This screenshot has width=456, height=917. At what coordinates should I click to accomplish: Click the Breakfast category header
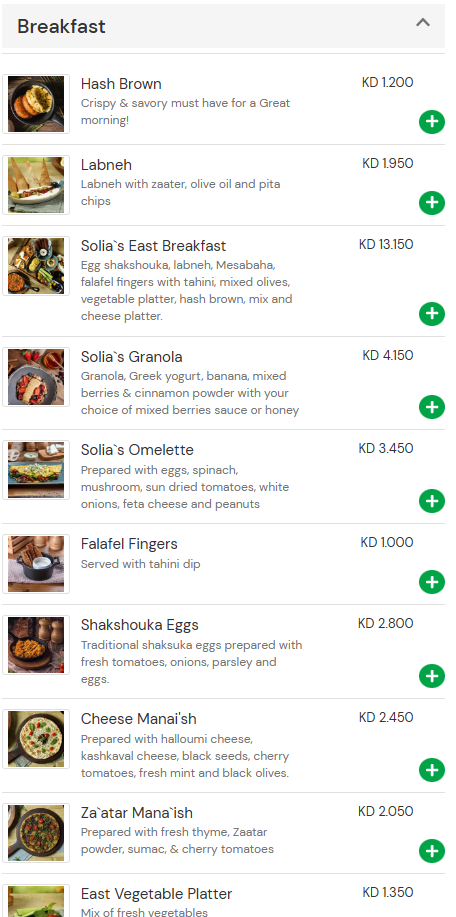pos(223,26)
